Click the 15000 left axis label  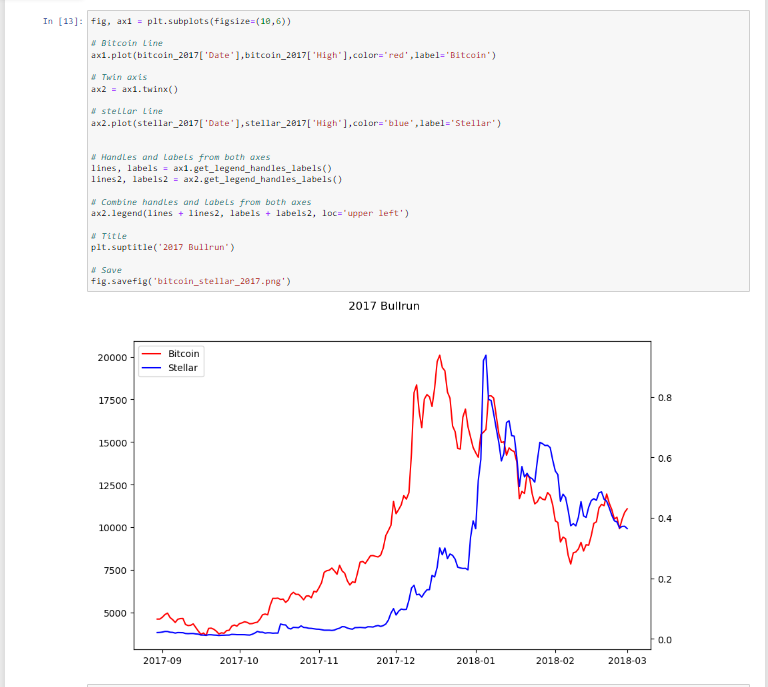pos(113,443)
